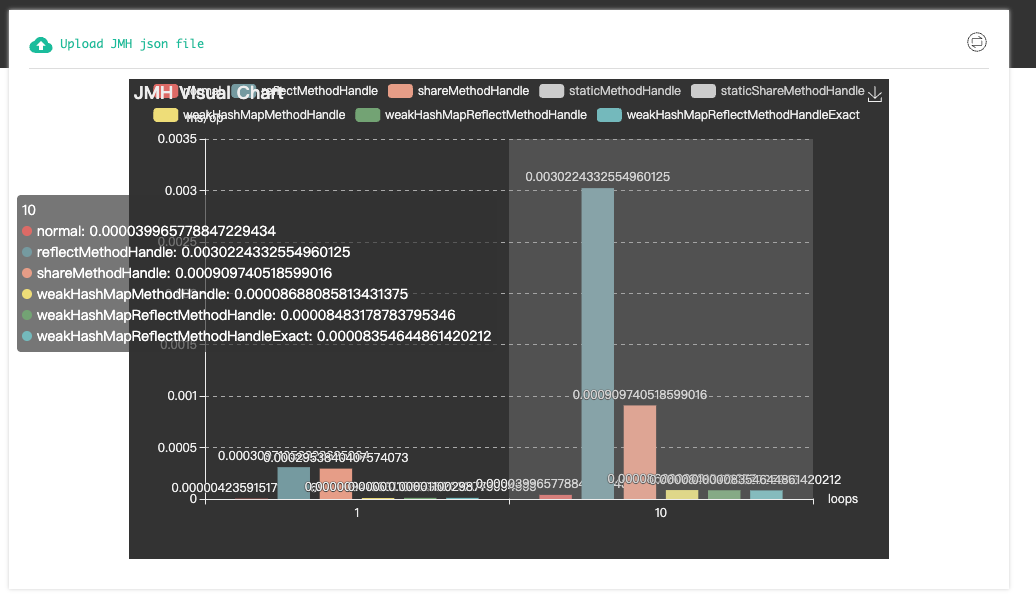Click the value label 0.000909740518599016
Image resolution: width=1036 pixels, height=606 pixels.
[640, 395]
